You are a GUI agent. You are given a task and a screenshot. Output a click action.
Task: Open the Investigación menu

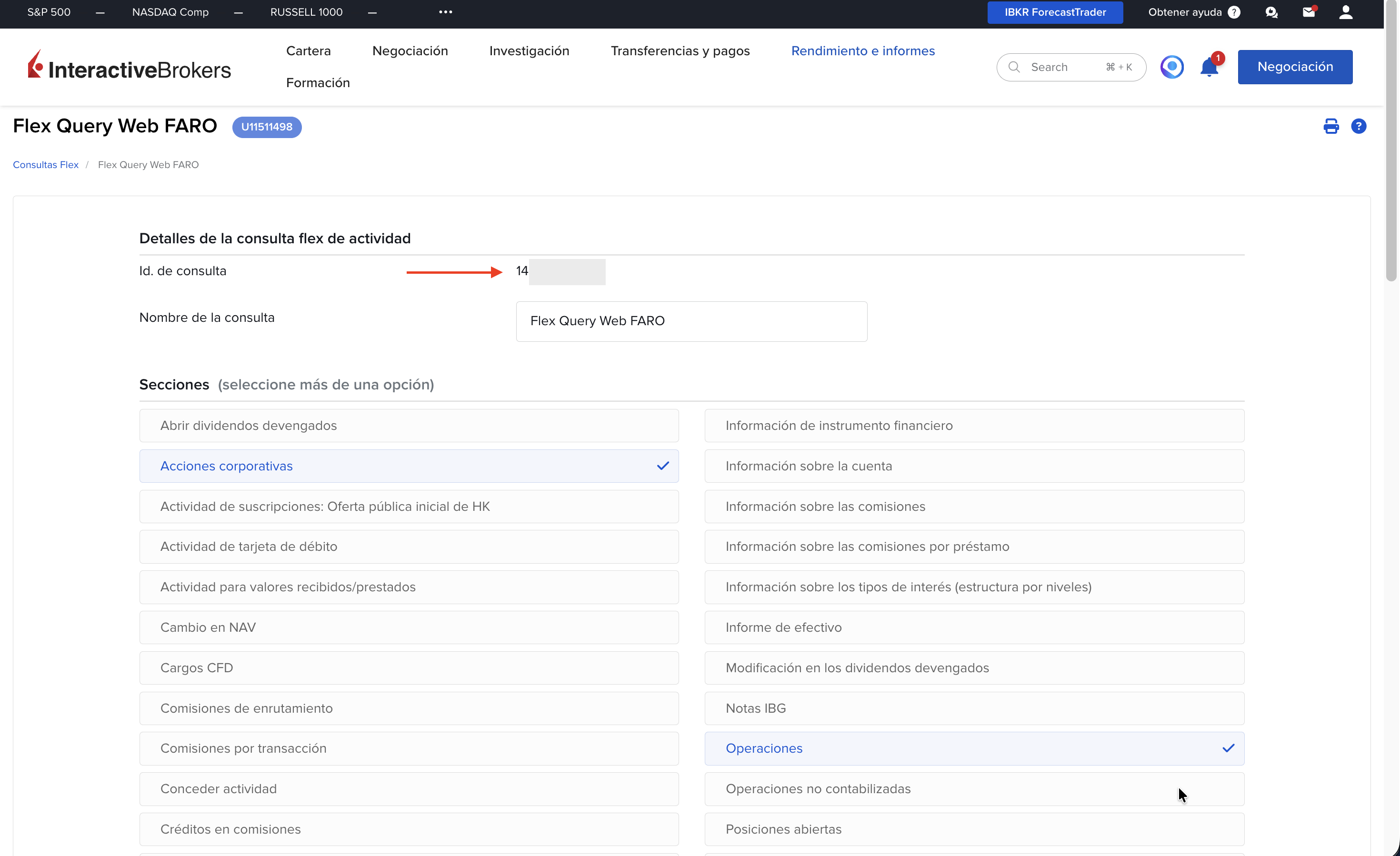tap(529, 51)
